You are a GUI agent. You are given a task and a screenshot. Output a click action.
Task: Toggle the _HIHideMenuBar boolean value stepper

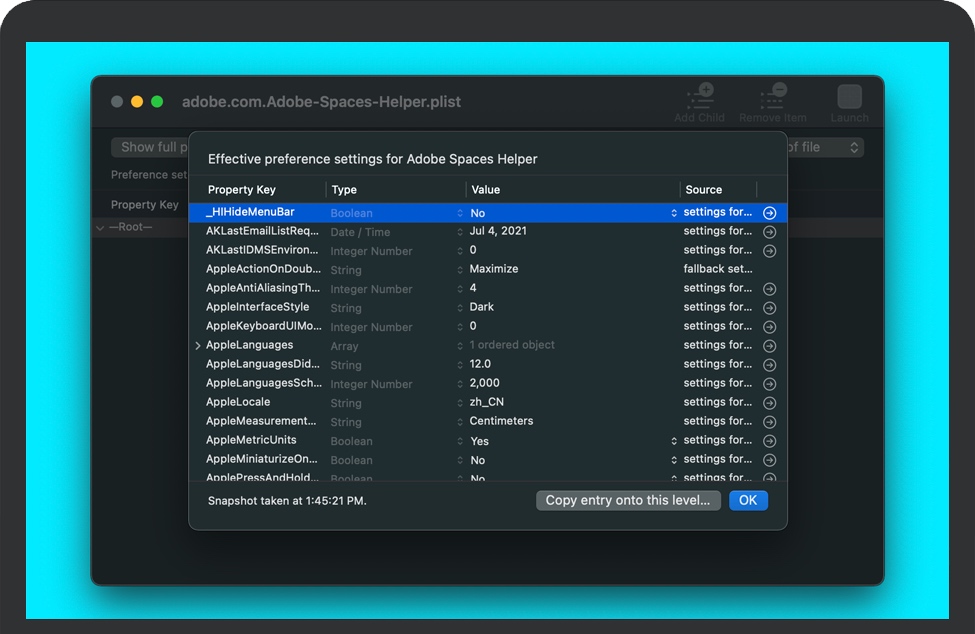pos(674,213)
